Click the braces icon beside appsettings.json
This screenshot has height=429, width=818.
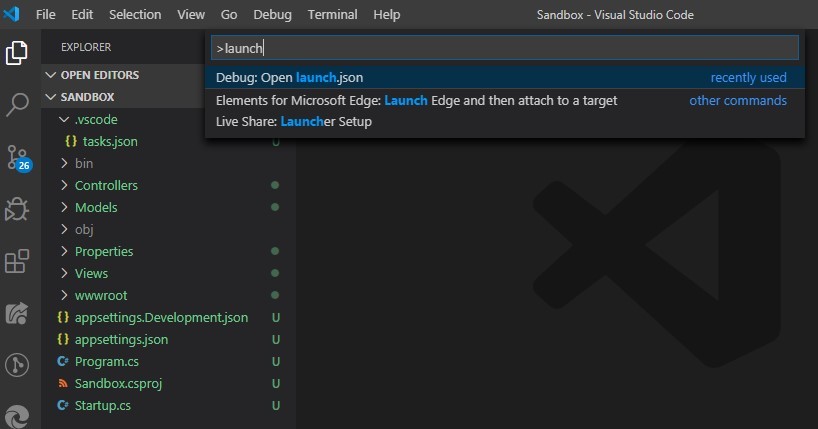click(x=63, y=339)
